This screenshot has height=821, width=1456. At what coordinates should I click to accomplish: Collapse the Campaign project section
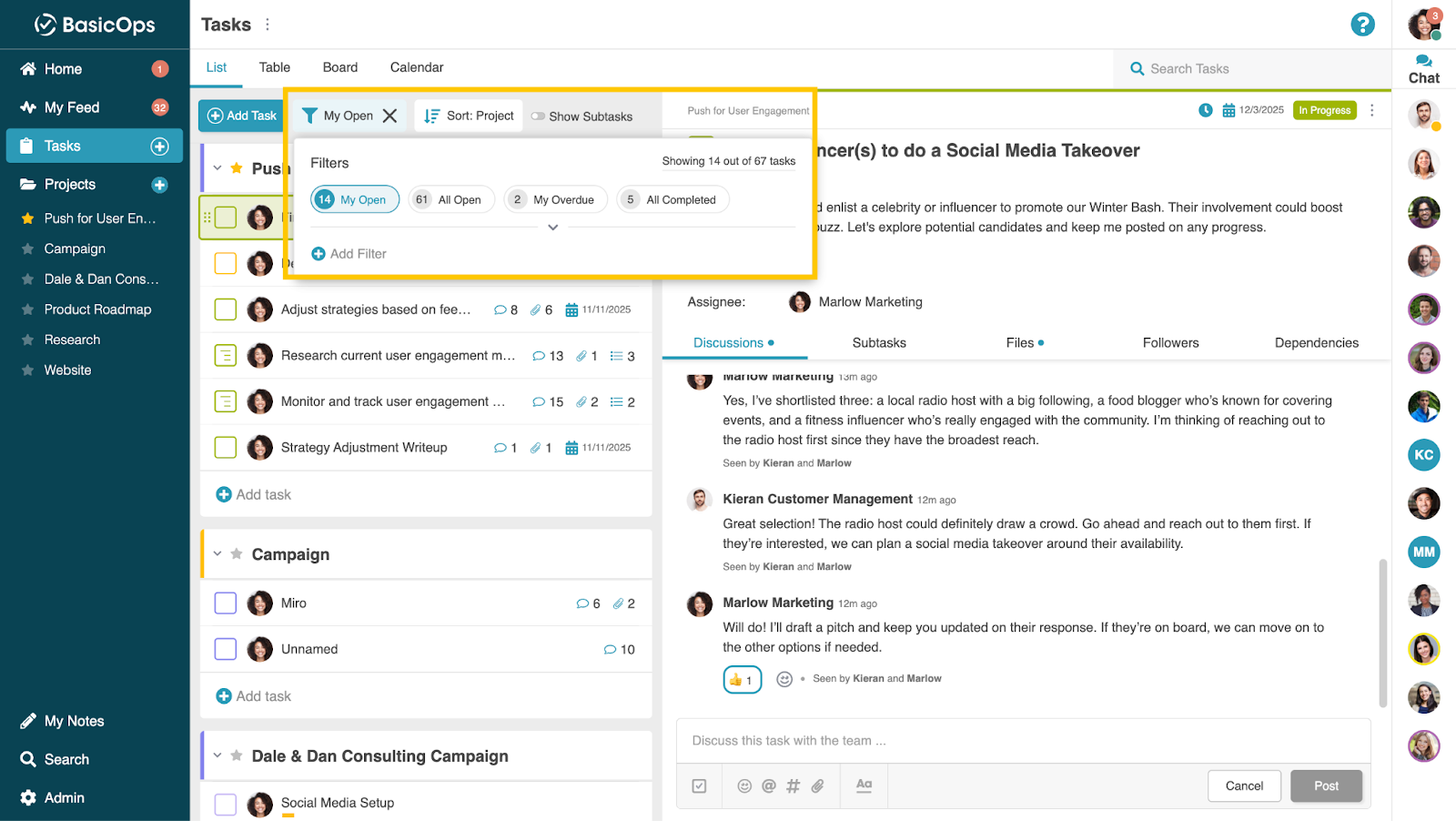click(x=217, y=554)
